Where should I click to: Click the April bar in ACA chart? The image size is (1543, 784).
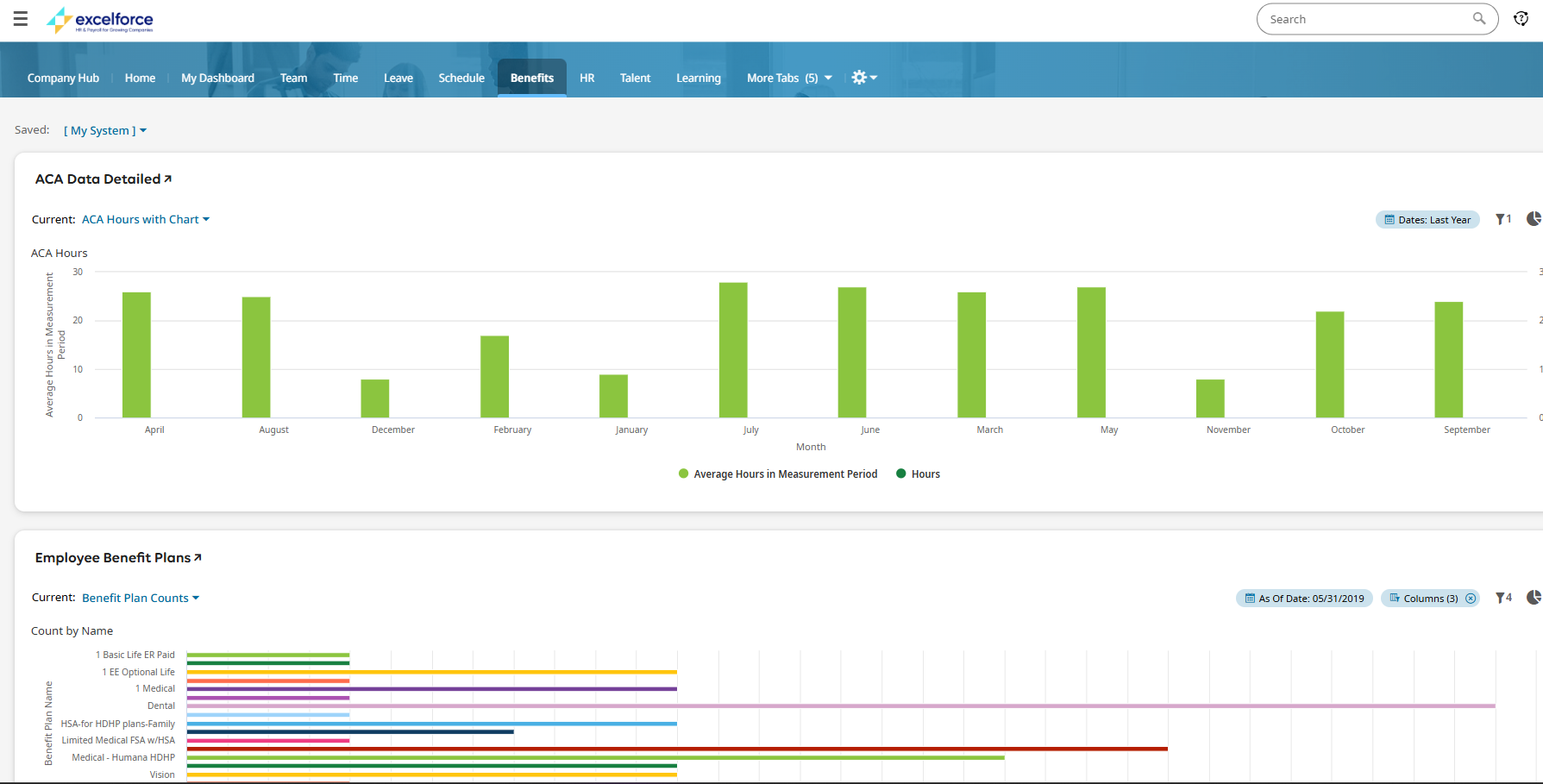point(136,354)
